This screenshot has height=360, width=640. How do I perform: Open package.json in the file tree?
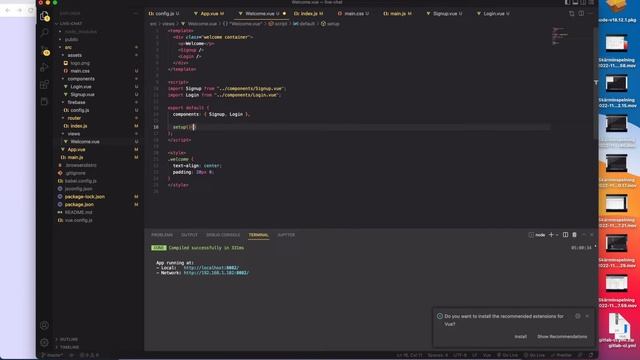coord(79,204)
